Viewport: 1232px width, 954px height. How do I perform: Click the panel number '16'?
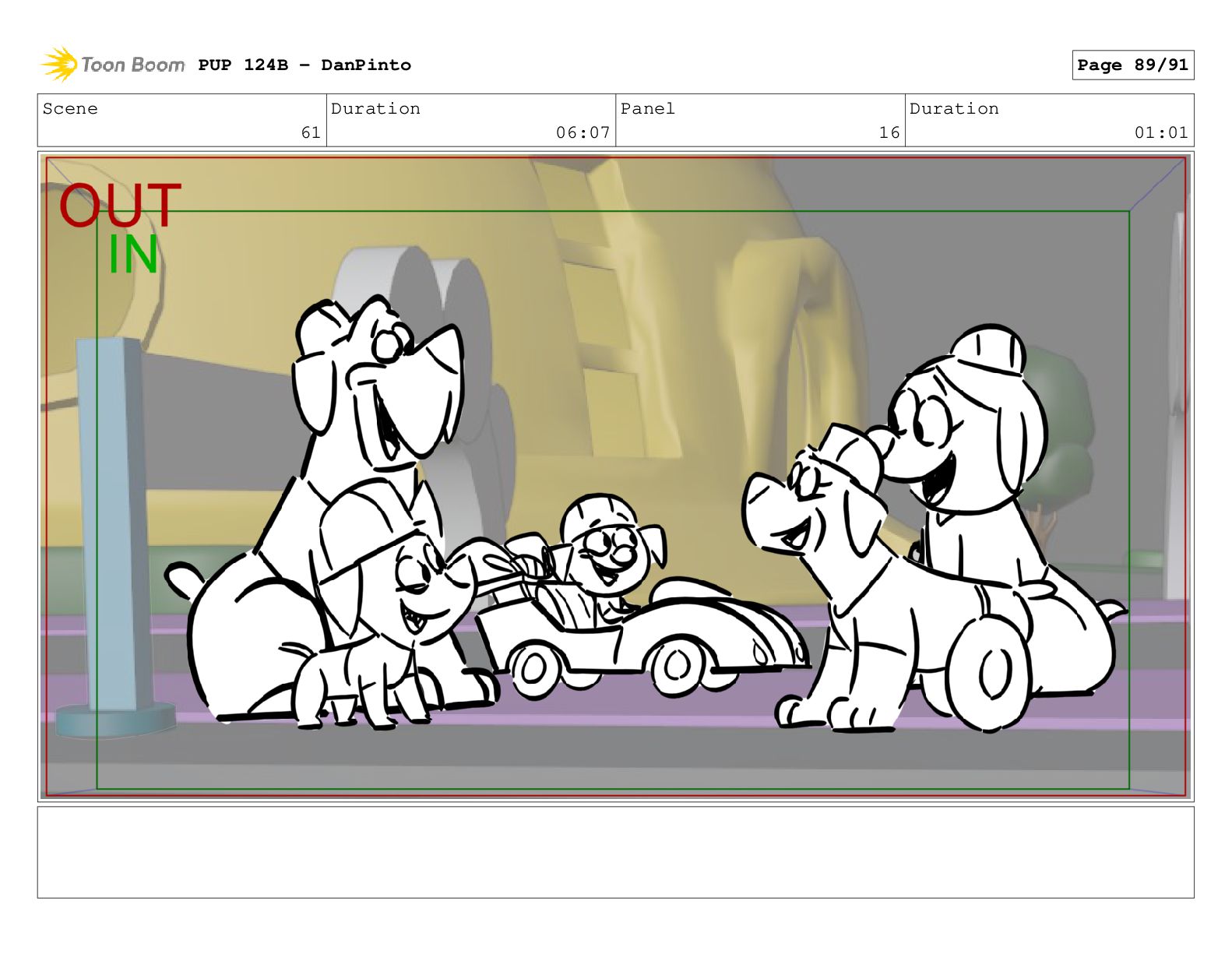889,132
